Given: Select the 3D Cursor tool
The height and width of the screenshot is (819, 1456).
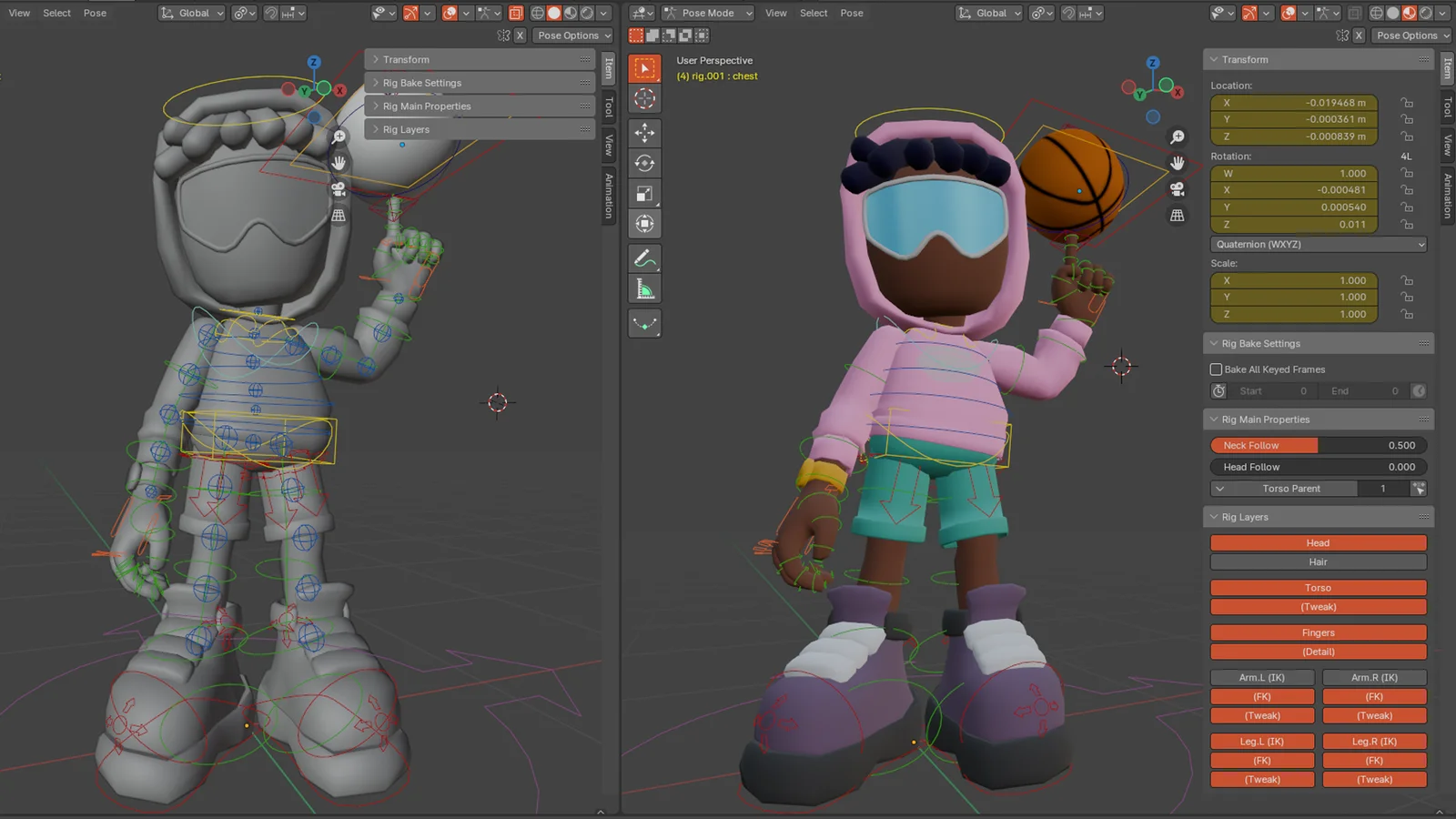Looking at the screenshot, I should coord(644,99).
